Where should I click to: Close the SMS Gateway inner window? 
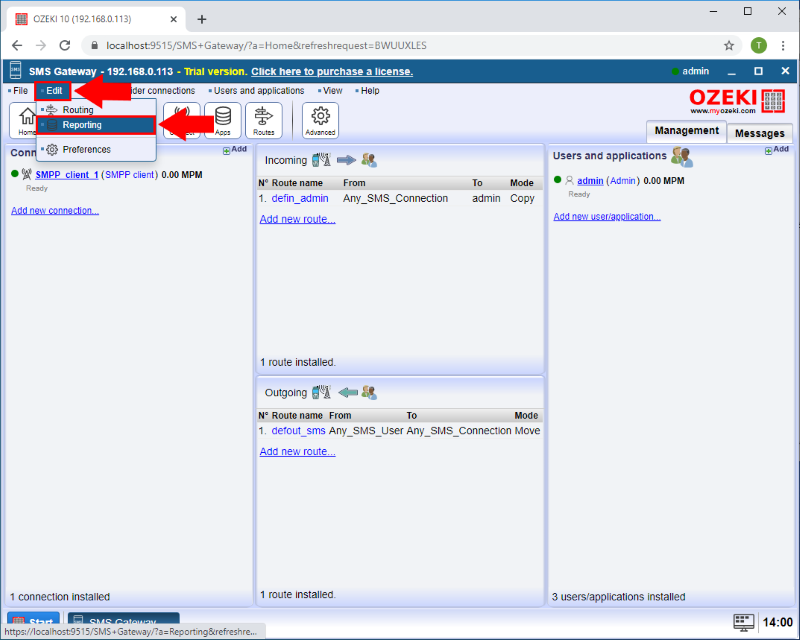pos(785,71)
